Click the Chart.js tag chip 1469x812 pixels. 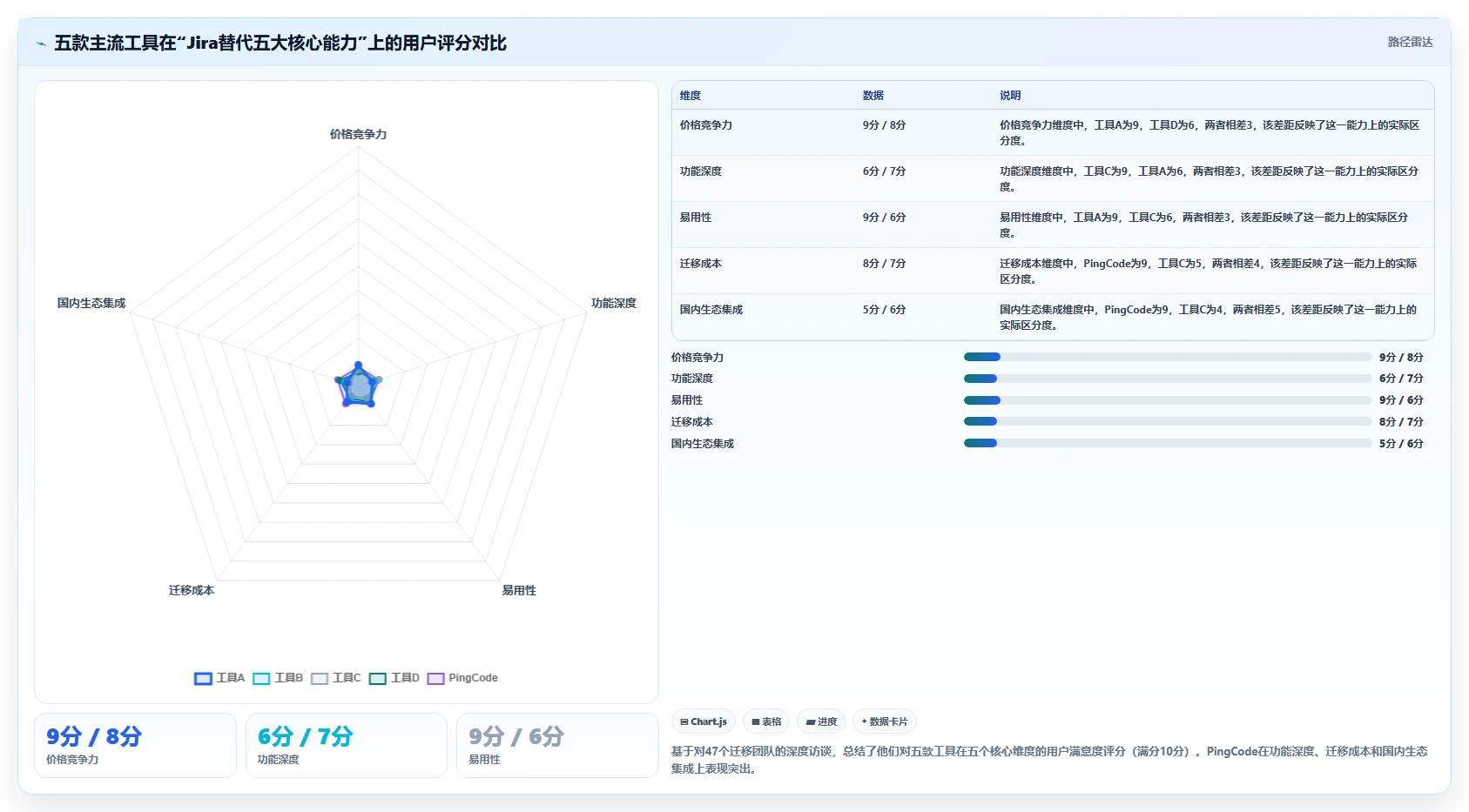[x=704, y=721]
